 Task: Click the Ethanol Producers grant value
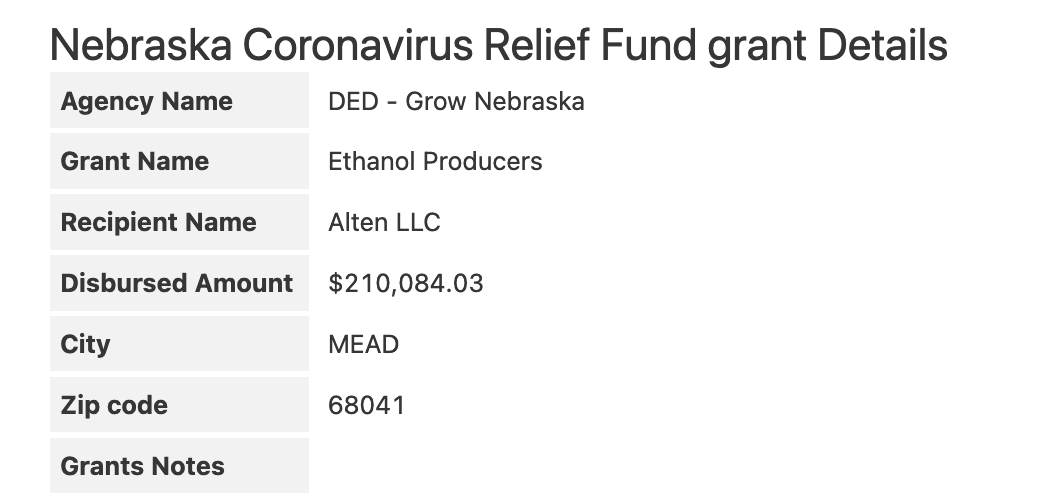(435, 161)
